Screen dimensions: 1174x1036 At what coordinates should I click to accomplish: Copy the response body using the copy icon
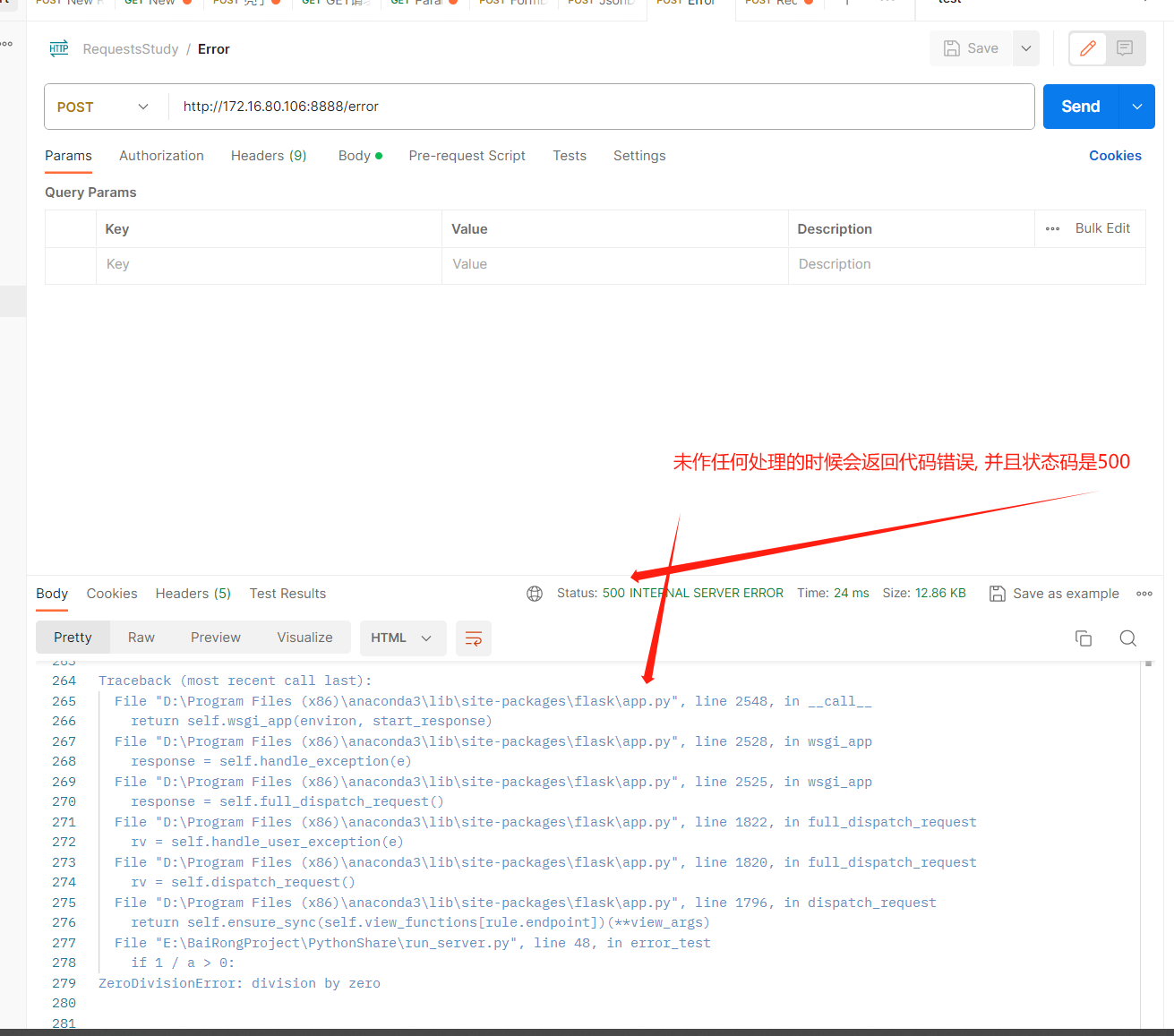pos(1084,638)
